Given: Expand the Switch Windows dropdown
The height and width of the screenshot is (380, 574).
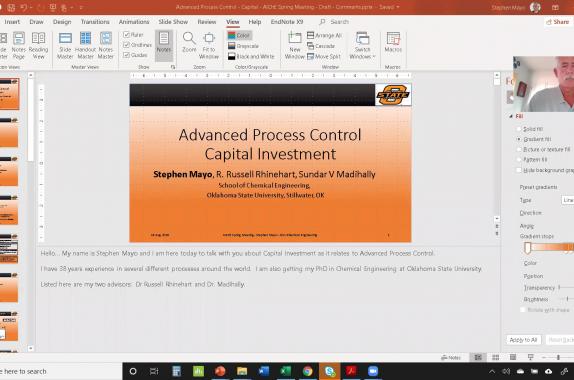Looking at the screenshot, I should [362, 45].
